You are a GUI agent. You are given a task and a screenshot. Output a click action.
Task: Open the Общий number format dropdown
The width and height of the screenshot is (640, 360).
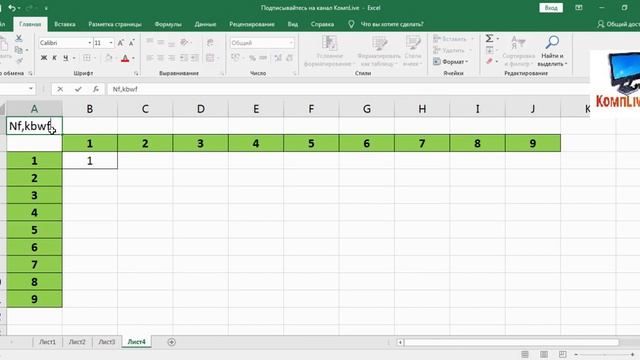pos(291,43)
